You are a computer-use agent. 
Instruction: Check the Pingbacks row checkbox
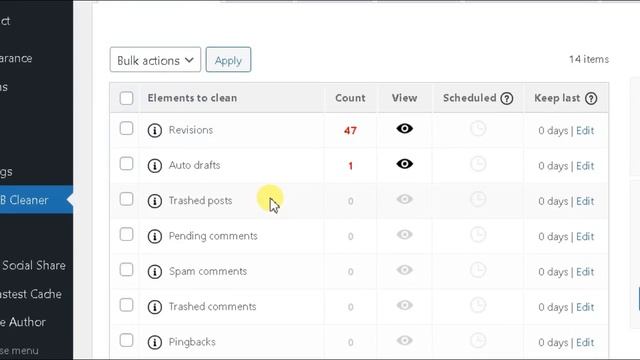(x=127, y=340)
